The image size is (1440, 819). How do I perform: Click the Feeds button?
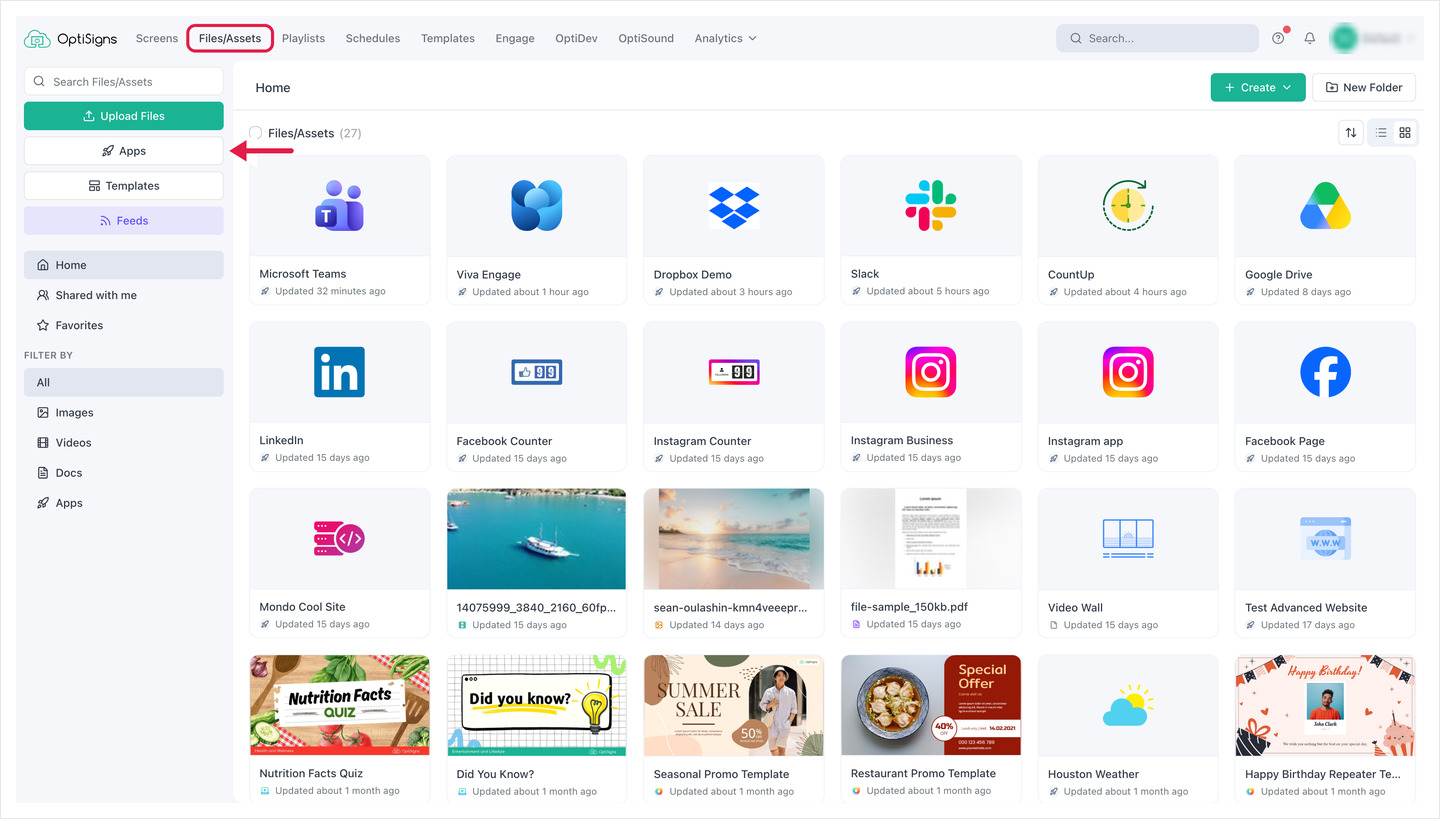click(x=124, y=221)
